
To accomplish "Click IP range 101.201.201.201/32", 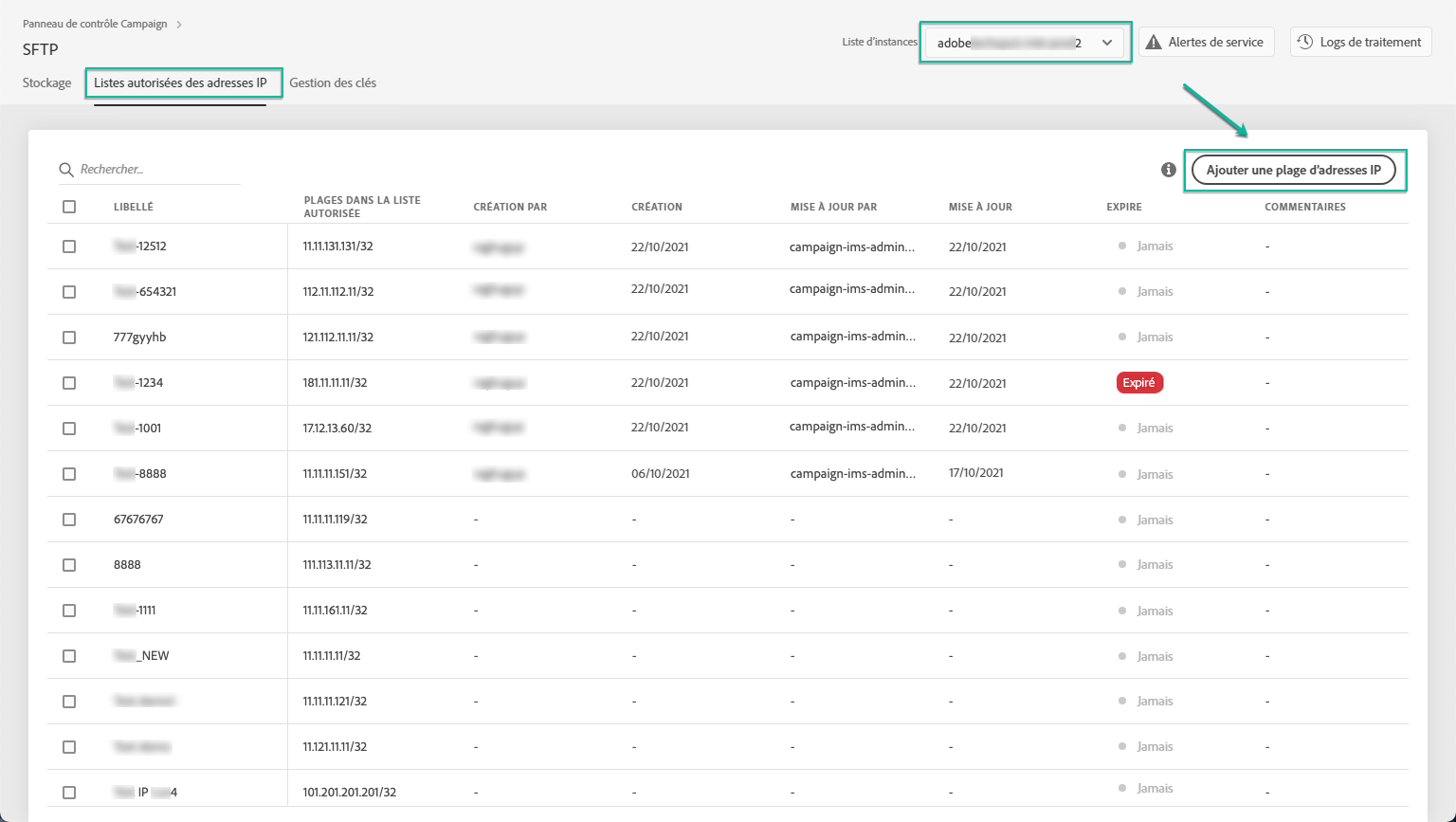I will pos(350,793).
